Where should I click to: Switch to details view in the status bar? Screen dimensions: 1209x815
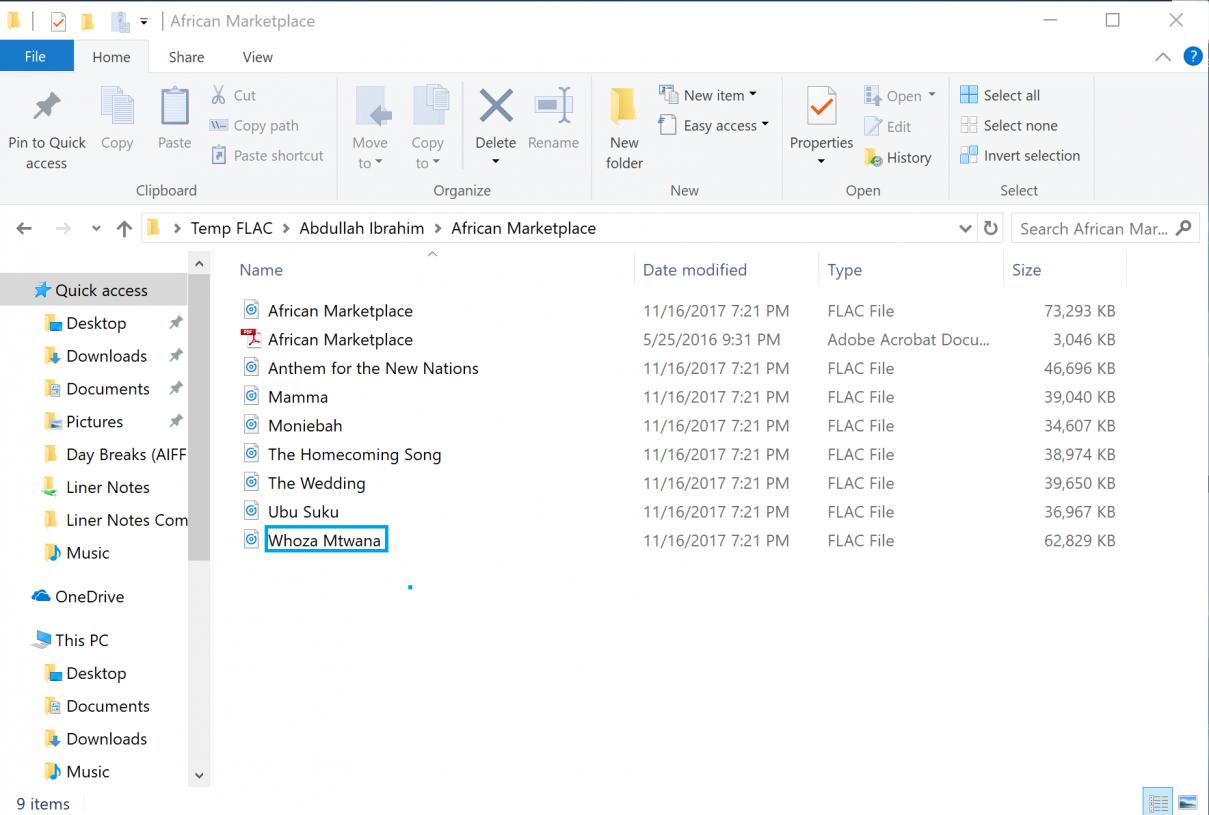tap(1158, 802)
